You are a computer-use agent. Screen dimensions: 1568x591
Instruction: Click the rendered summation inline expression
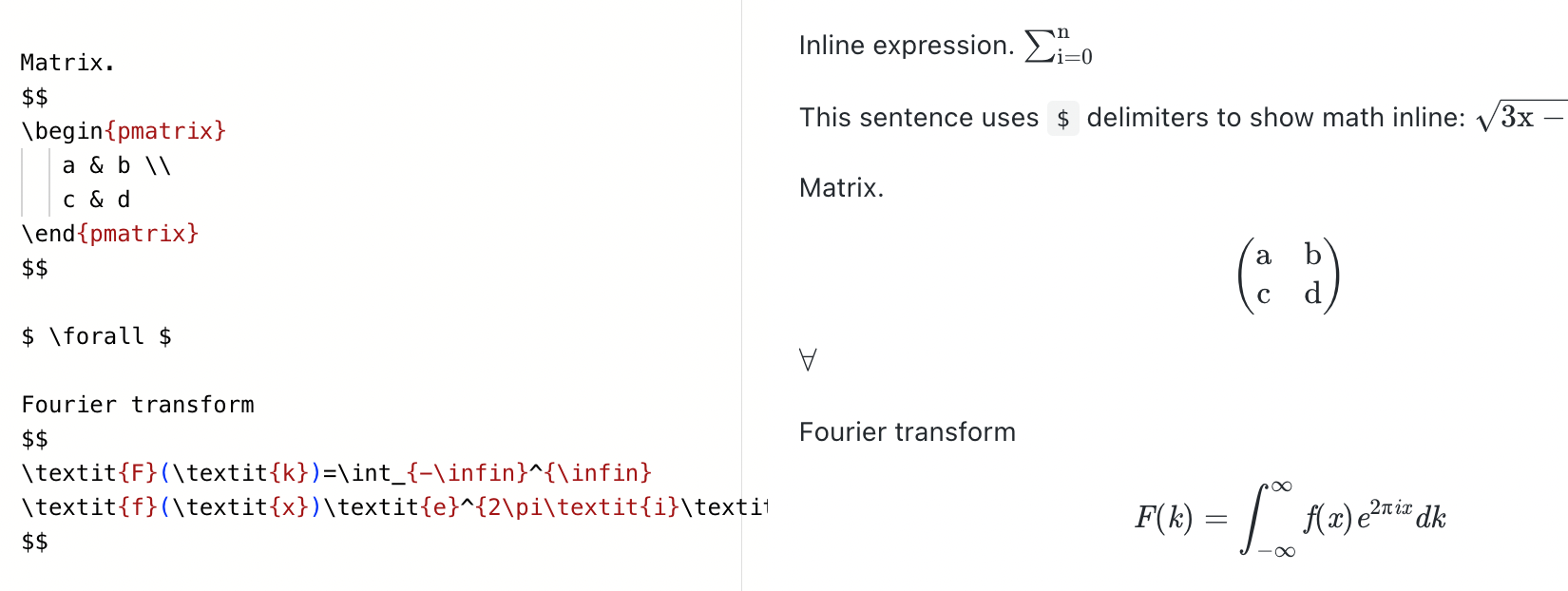[1059, 46]
